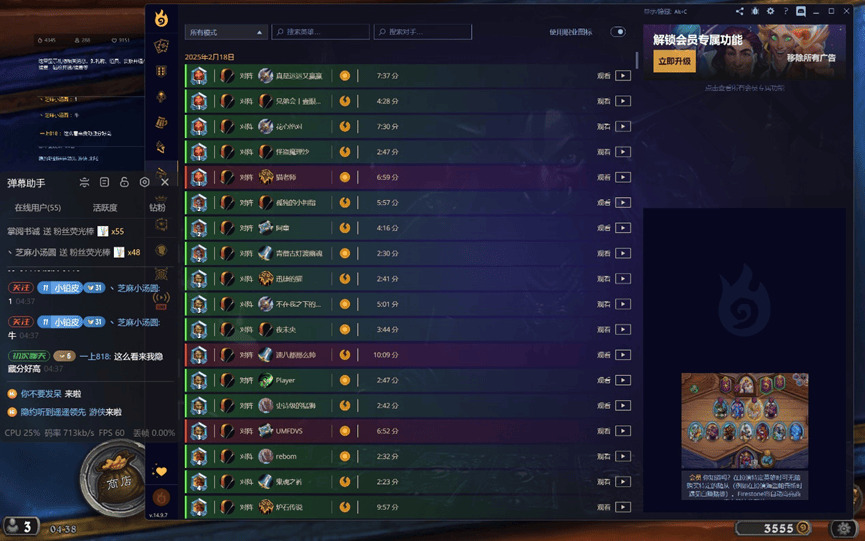This screenshot has width=865, height=541.
Task: Play the replay against UMFDVS
Action: 623,431
